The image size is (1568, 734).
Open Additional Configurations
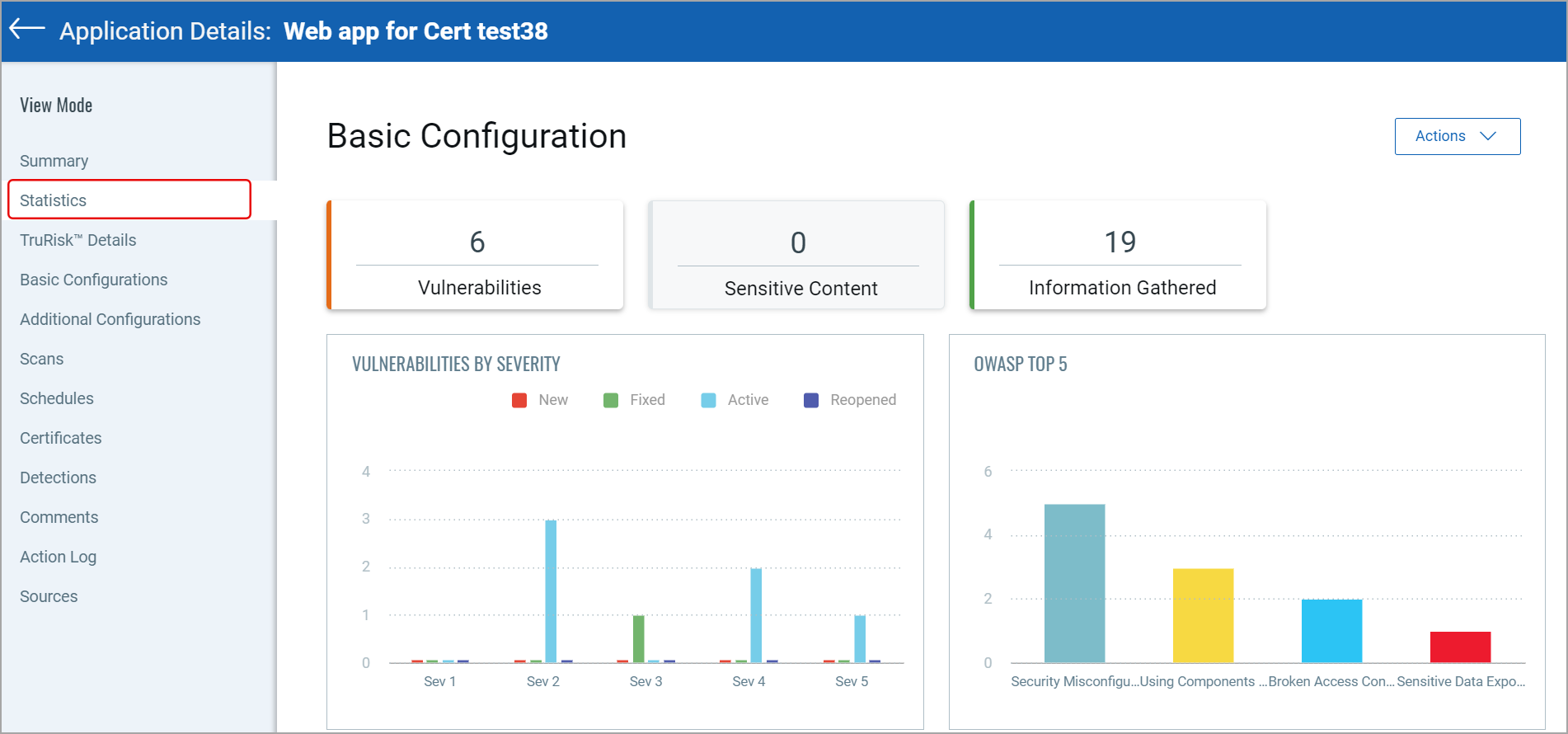tap(110, 319)
